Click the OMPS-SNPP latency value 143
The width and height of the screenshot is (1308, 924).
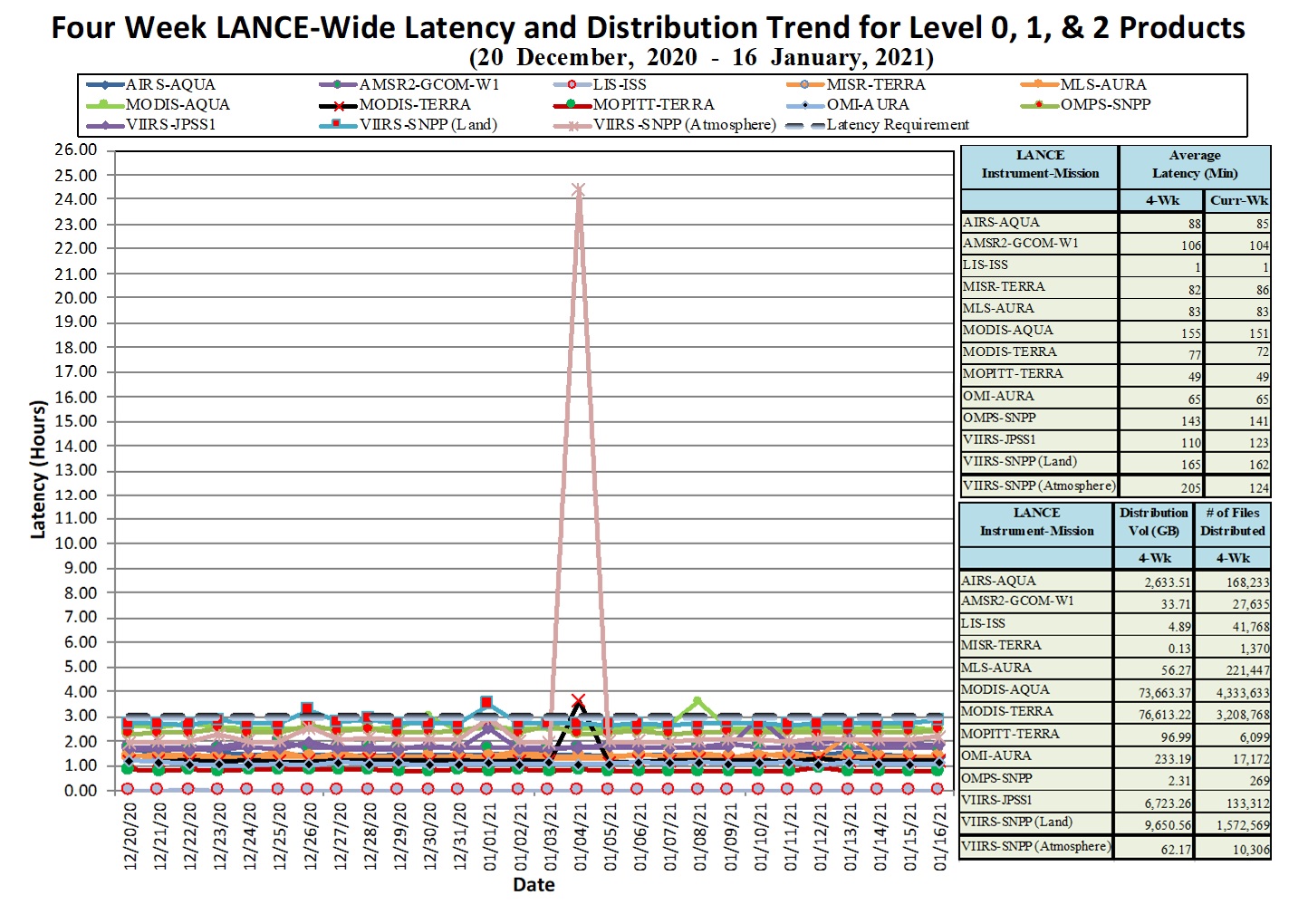1190,421
